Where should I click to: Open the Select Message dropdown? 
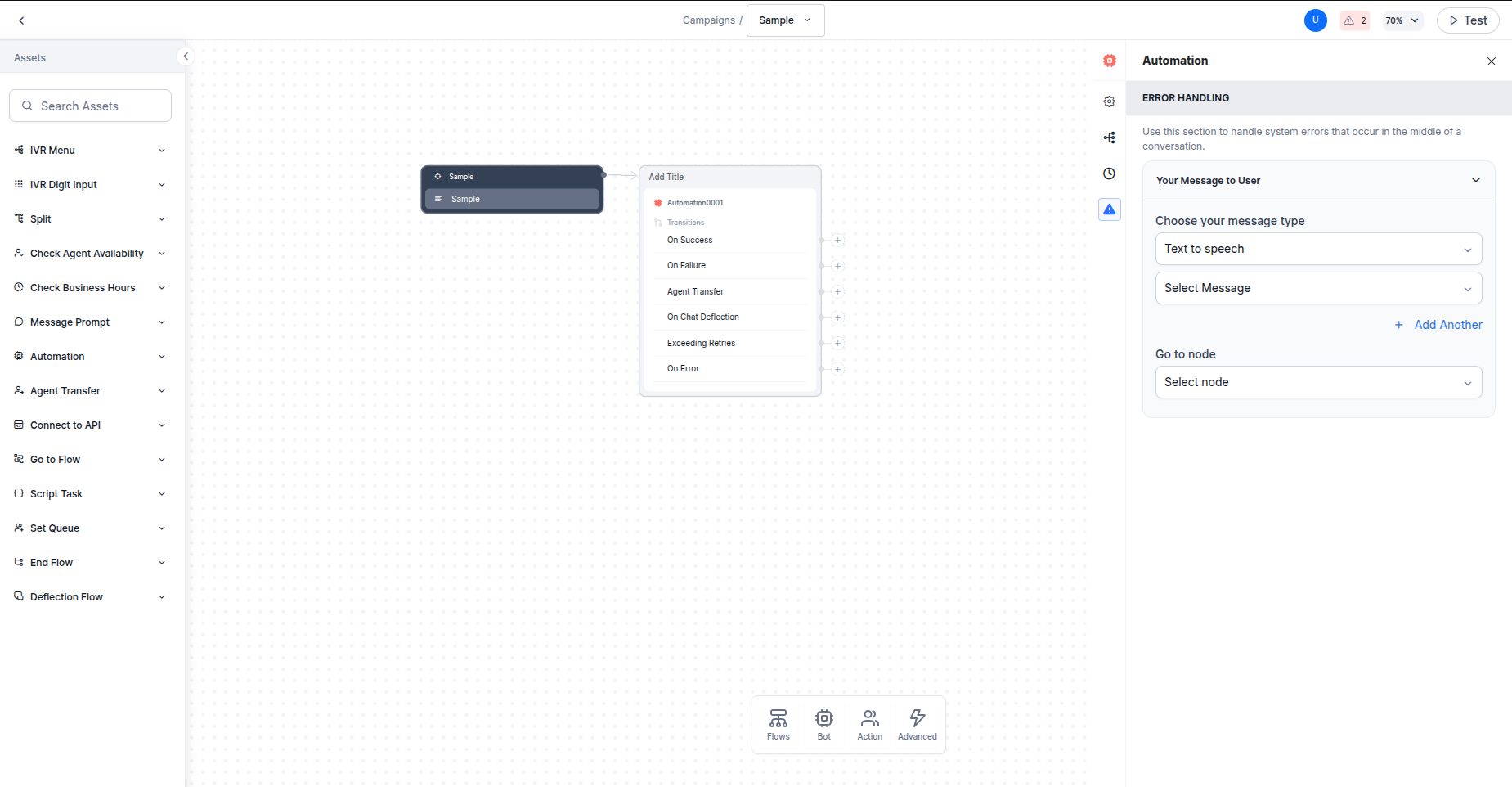coord(1317,288)
